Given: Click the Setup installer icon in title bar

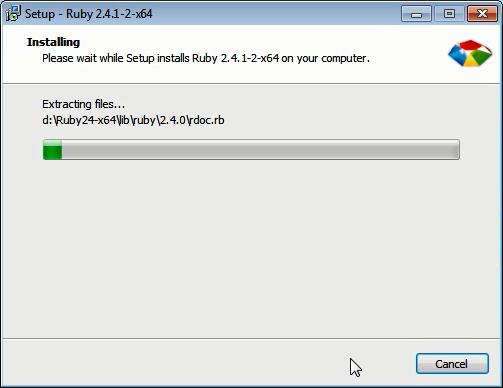Looking at the screenshot, I should click(13, 13).
